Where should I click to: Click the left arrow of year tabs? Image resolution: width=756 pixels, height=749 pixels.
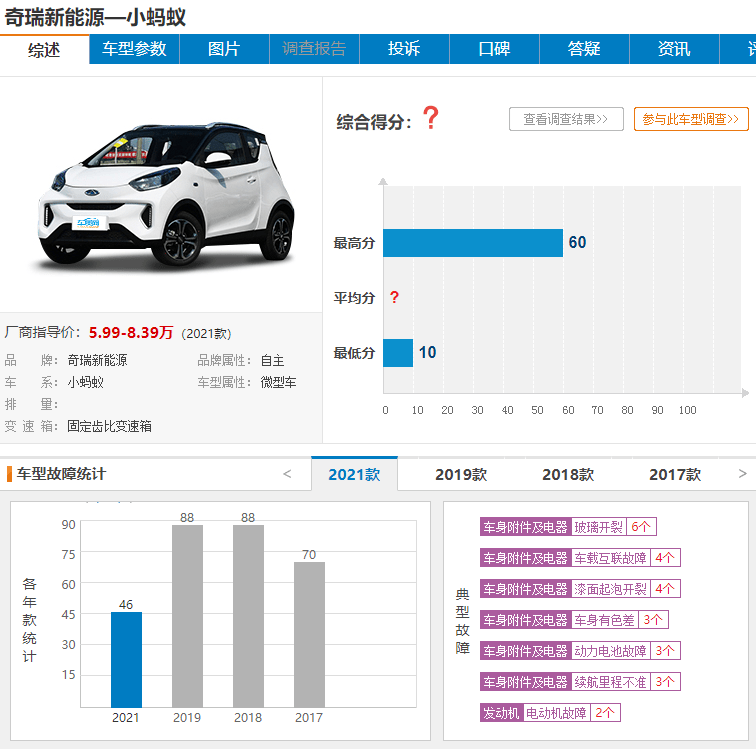[x=287, y=474]
